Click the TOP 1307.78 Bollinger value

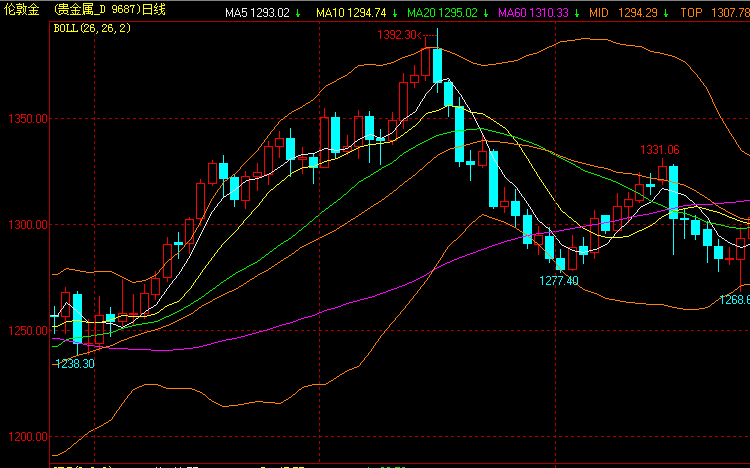pyautogui.click(x=715, y=13)
